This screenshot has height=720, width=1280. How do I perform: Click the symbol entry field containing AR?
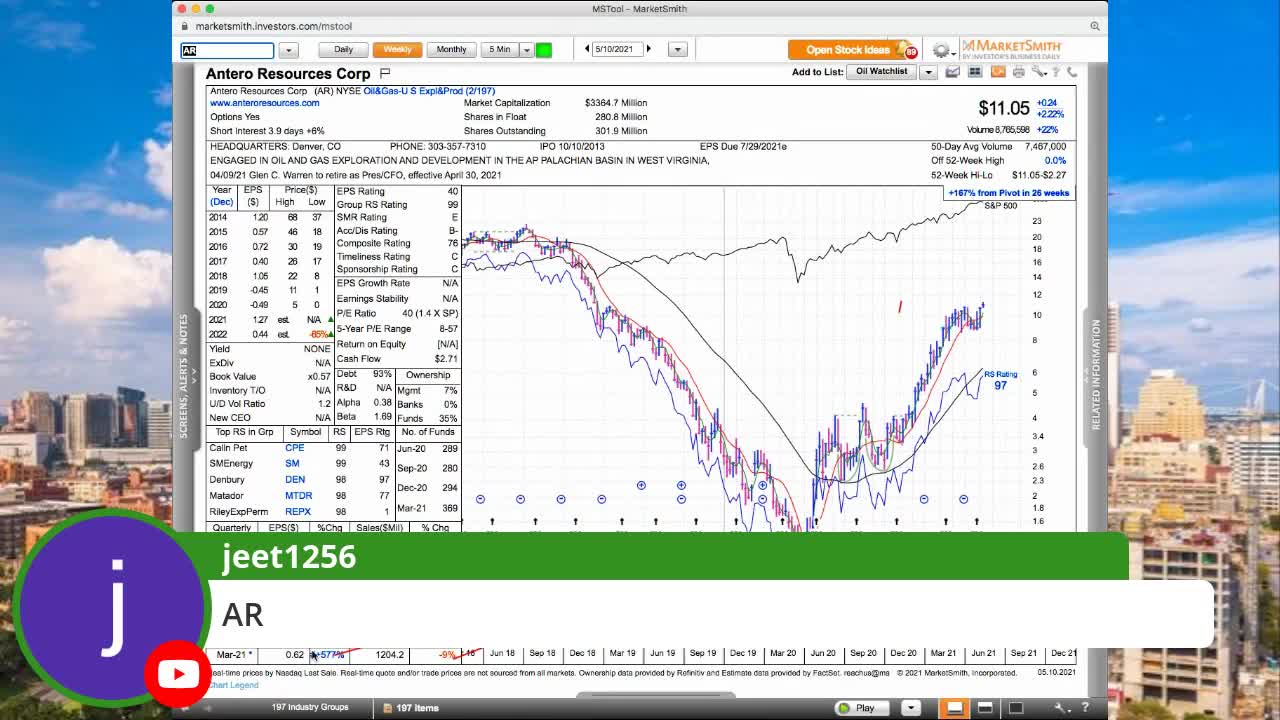[x=227, y=50]
